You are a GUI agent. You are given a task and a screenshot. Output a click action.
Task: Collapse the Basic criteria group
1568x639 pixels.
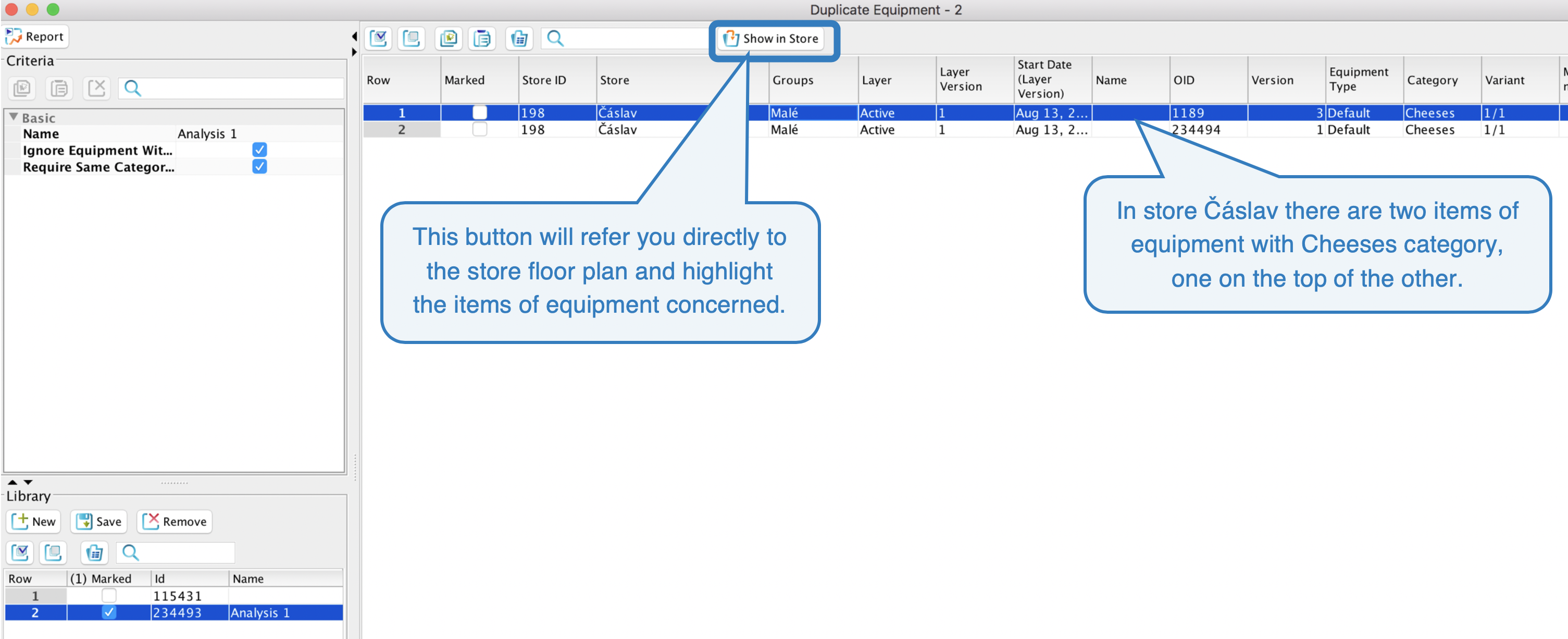pyautogui.click(x=14, y=117)
